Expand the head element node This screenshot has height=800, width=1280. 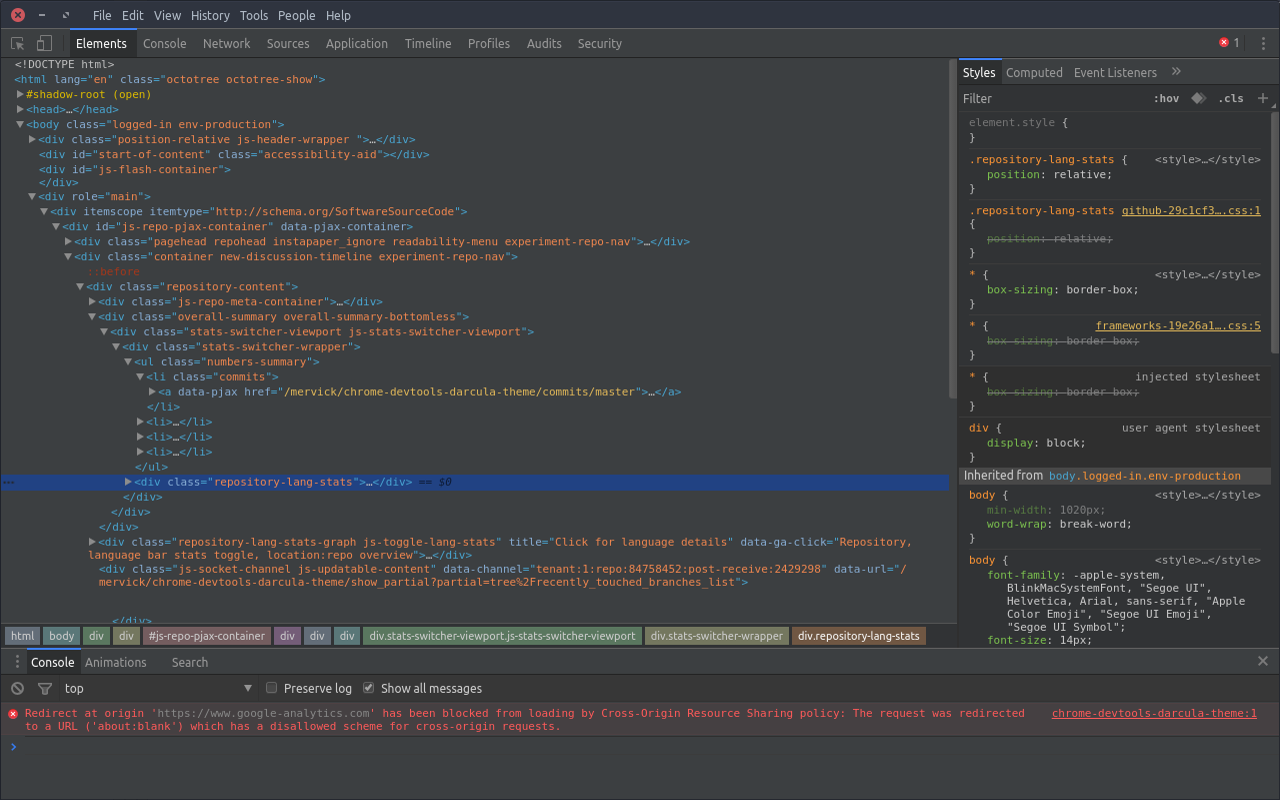[x=21, y=109]
